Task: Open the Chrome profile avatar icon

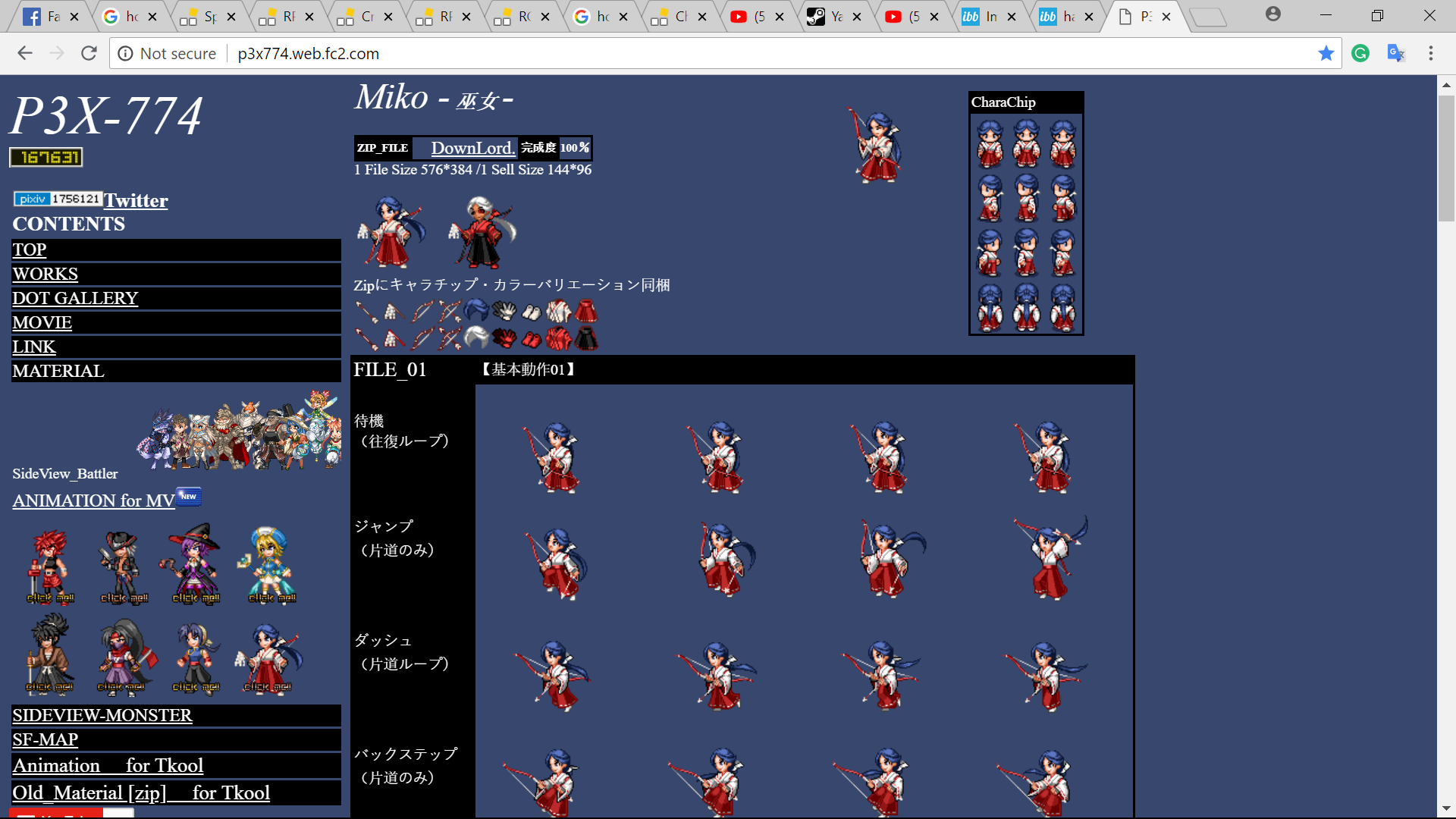Action: click(1273, 14)
